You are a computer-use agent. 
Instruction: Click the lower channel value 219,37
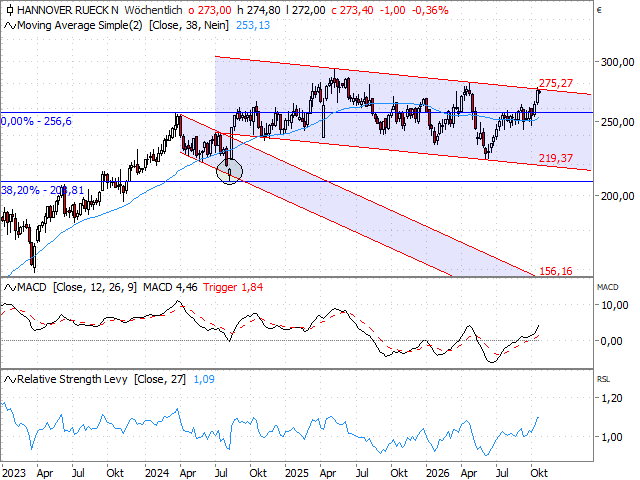pos(556,158)
